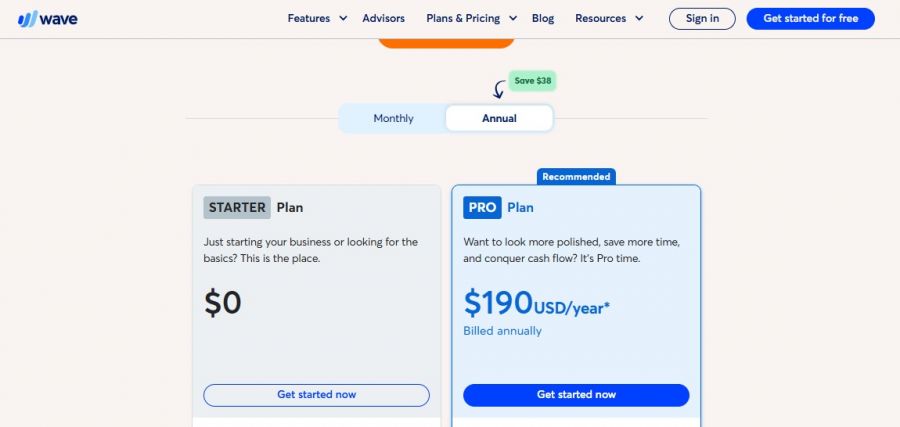Screen dimensions: 900x427
Task: Open the Advisors menu item
Action: [x=383, y=18]
